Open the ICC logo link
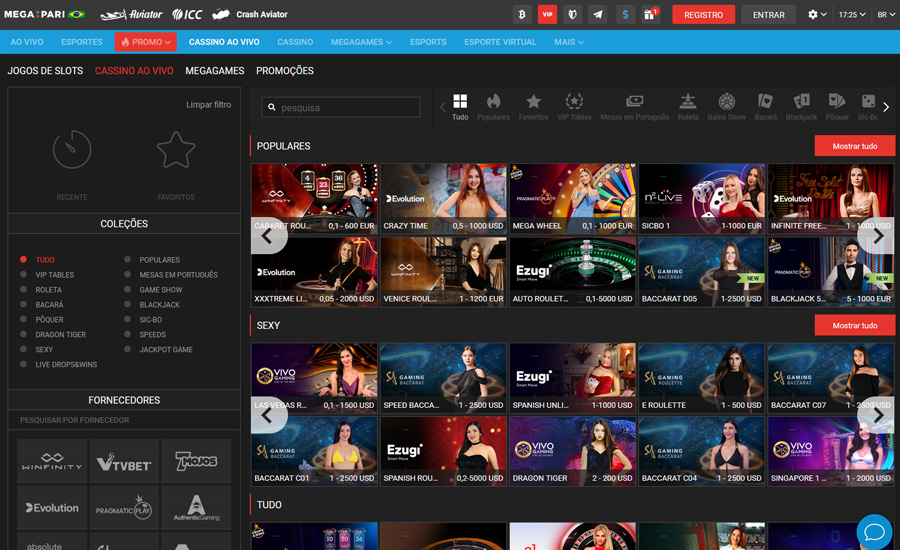 tap(187, 14)
